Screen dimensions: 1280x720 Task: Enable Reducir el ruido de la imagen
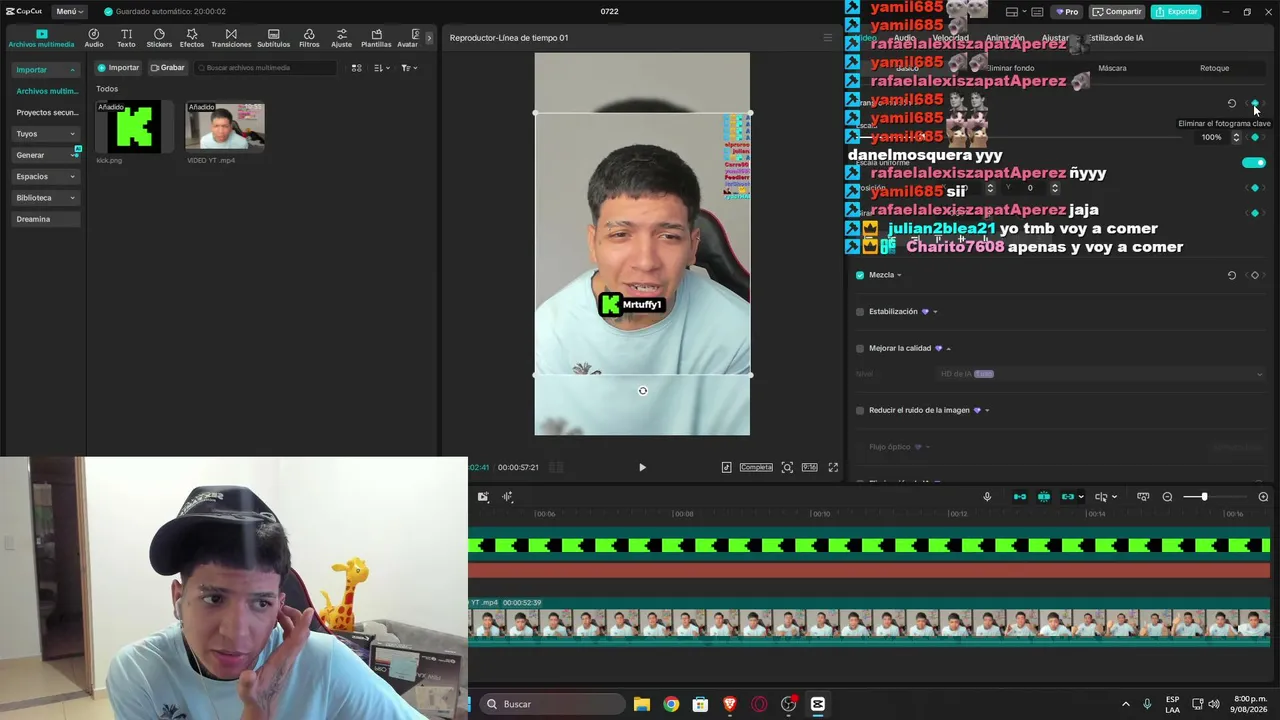tap(860, 411)
